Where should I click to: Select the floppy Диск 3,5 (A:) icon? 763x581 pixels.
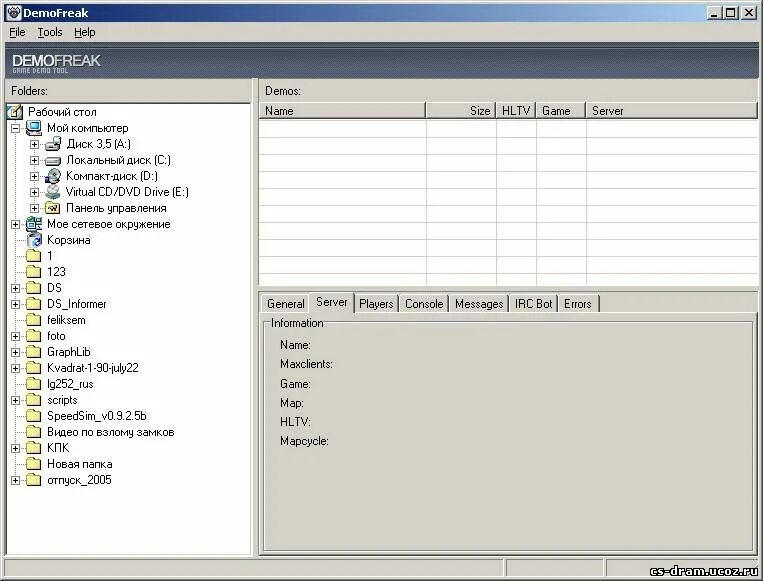[x=53, y=144]
